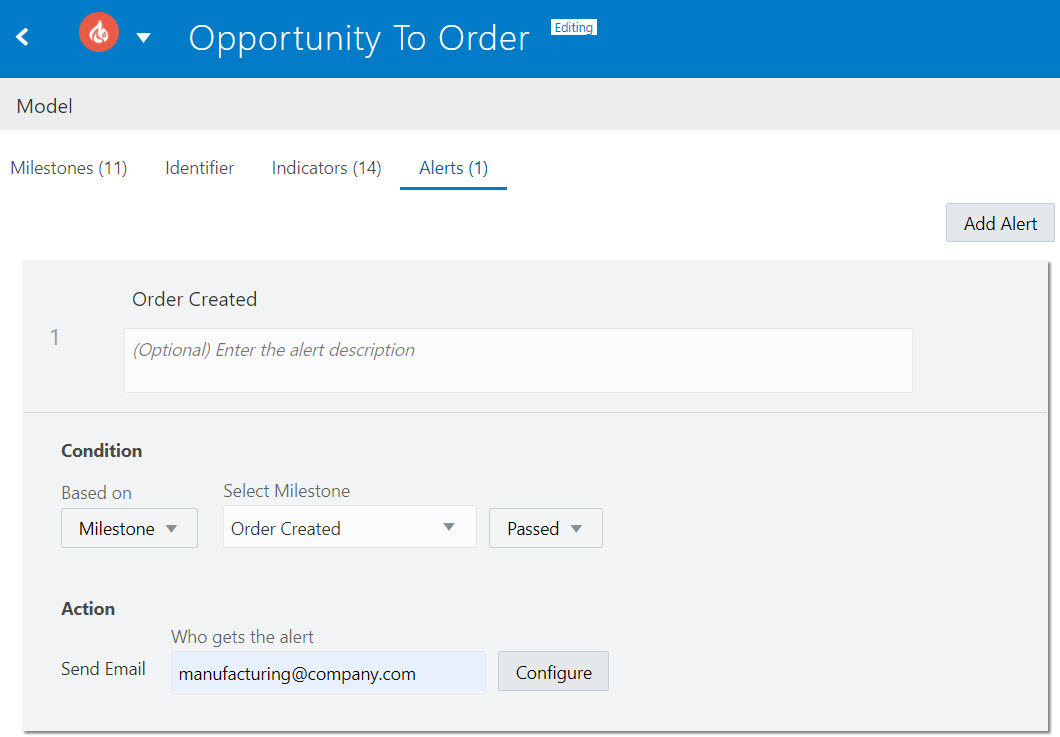The image size is (1060, 737).
Task: Click alert number 1 label
Action: pyautogui.click(x=55, y=337)
